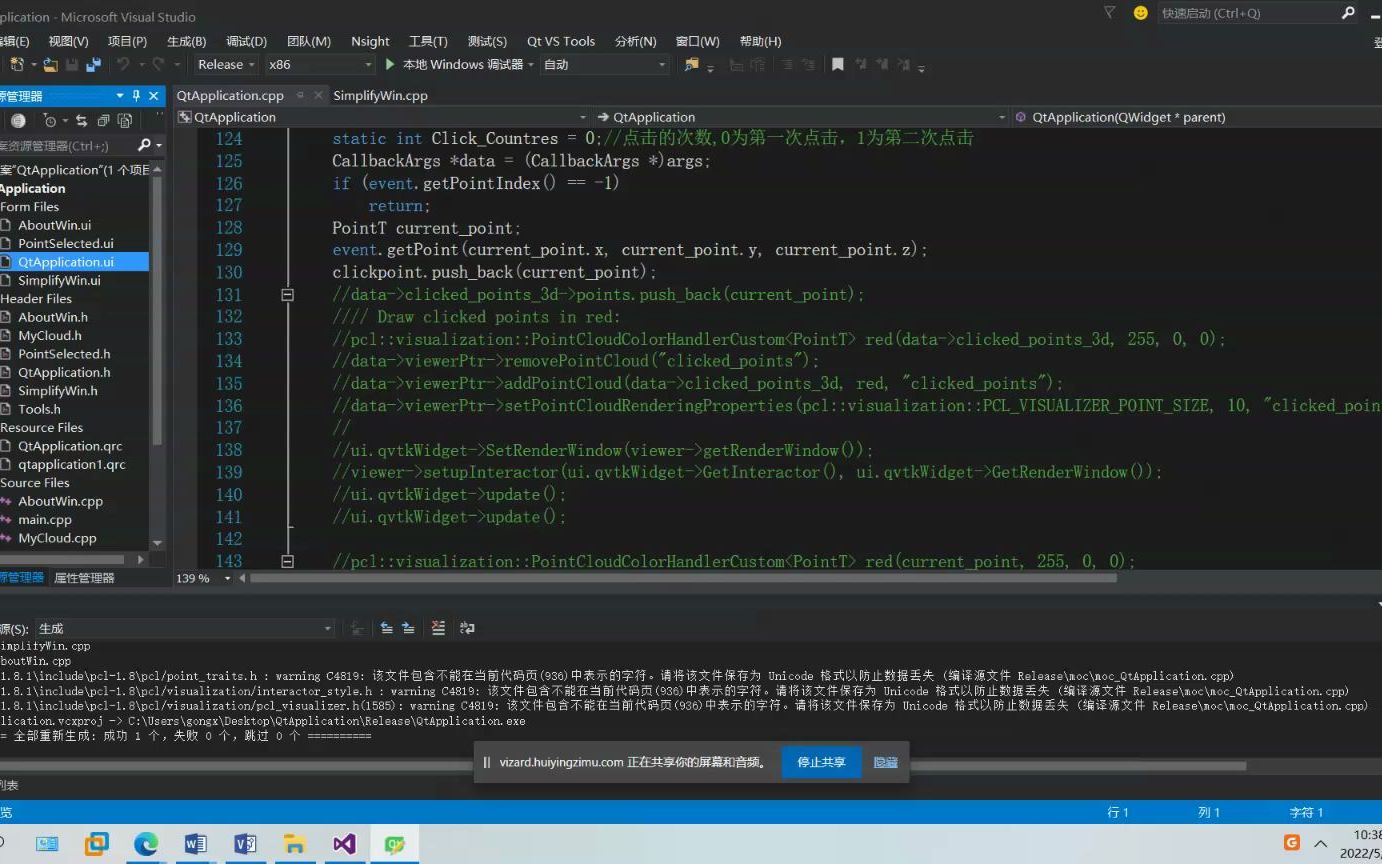Screen dimensions: 1382x864
Task: Close the QtApplication.cpp editor tab
Action: [x=319, y=96]
